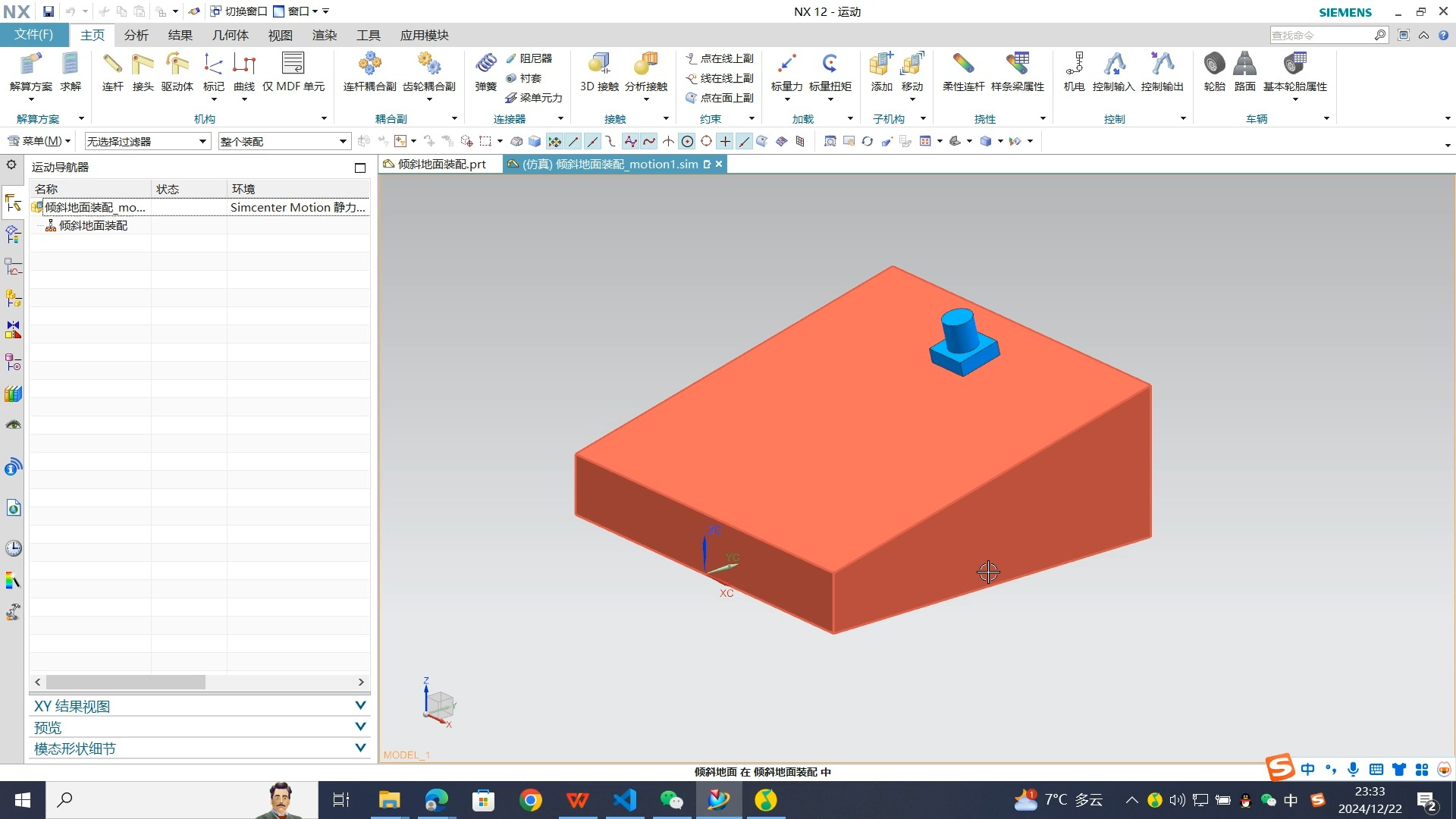
Task: Toggle the quadrant point snap option
Action: tap(706, 141)
